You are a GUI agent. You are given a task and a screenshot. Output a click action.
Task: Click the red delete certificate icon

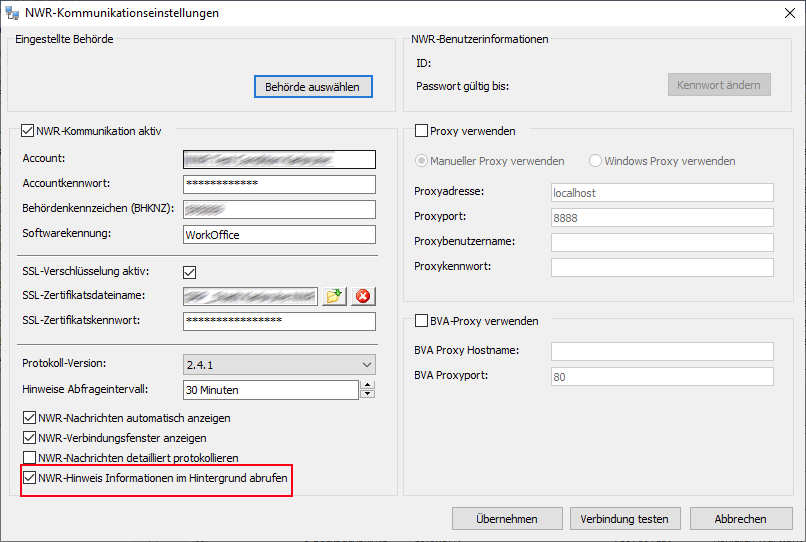pyautogui.click(x=362, y=296)
